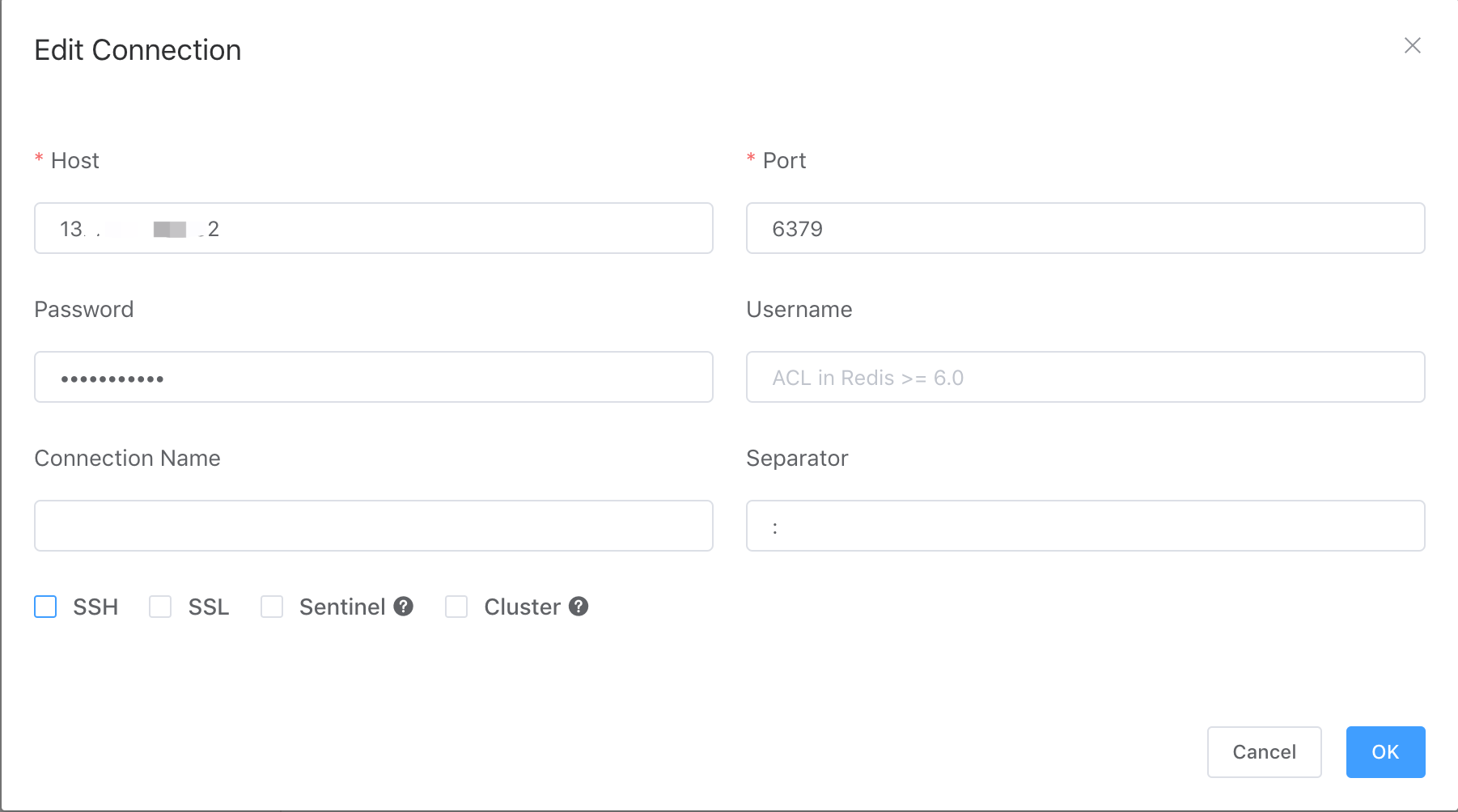The height and width of the screenshot is (812, 1458).
Task: Focus the Host input field
Action: (x=373, y=228)
